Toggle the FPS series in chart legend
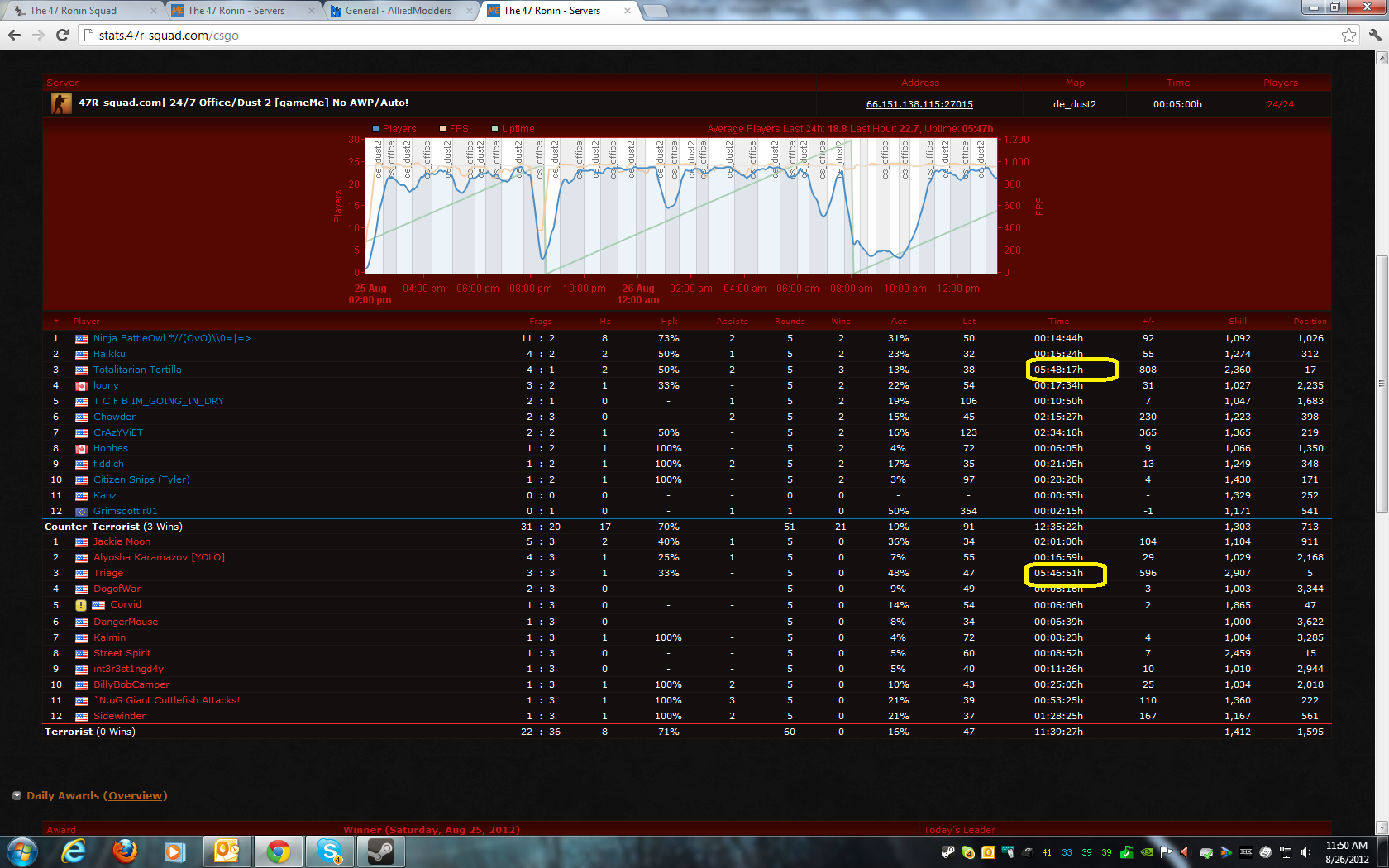Viewport: 1389px width, 868px height. pyautogui.click(x=454, y=129)
